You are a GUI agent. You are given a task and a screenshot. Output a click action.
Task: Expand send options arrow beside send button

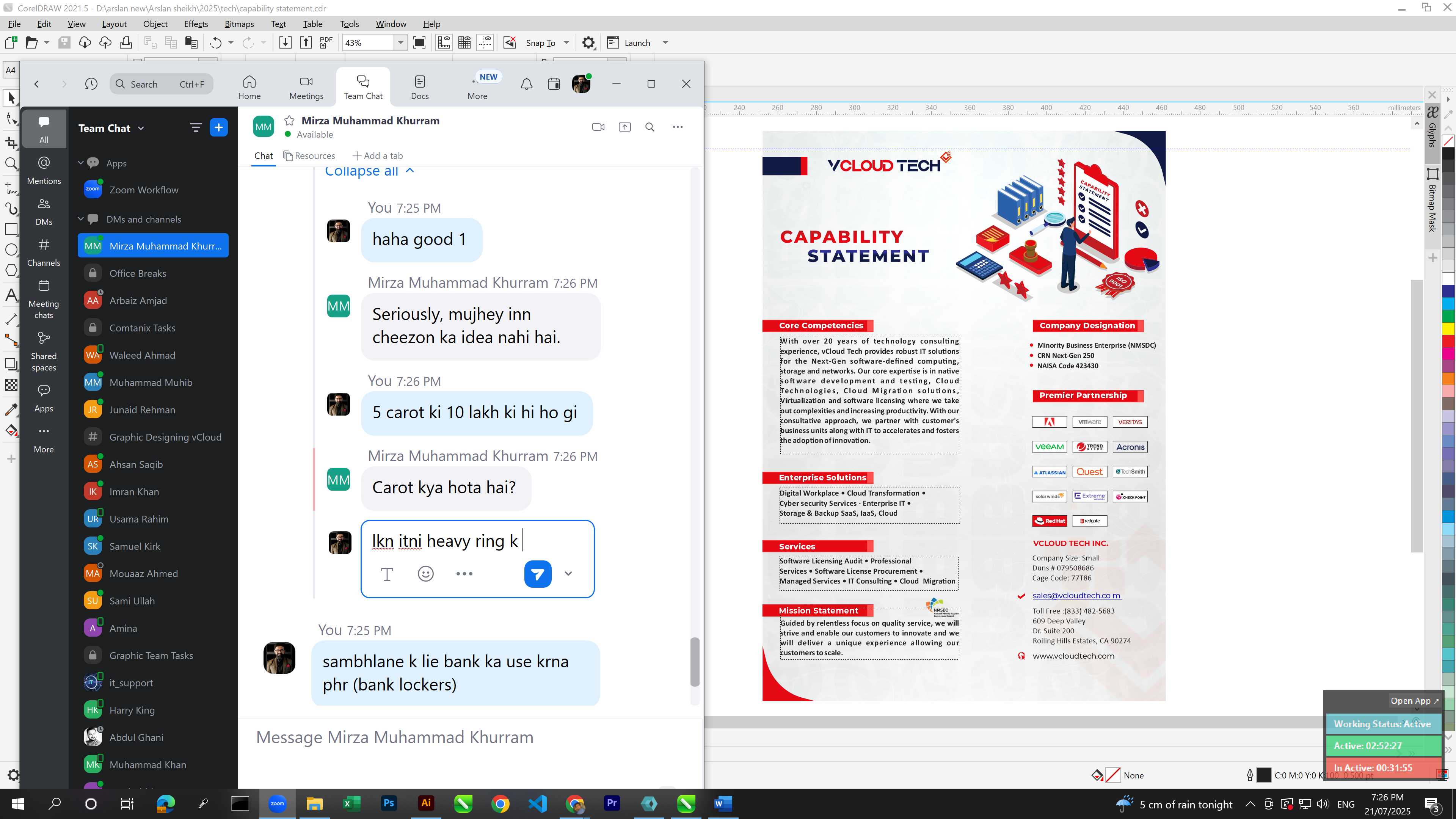[x=568, y=574]
